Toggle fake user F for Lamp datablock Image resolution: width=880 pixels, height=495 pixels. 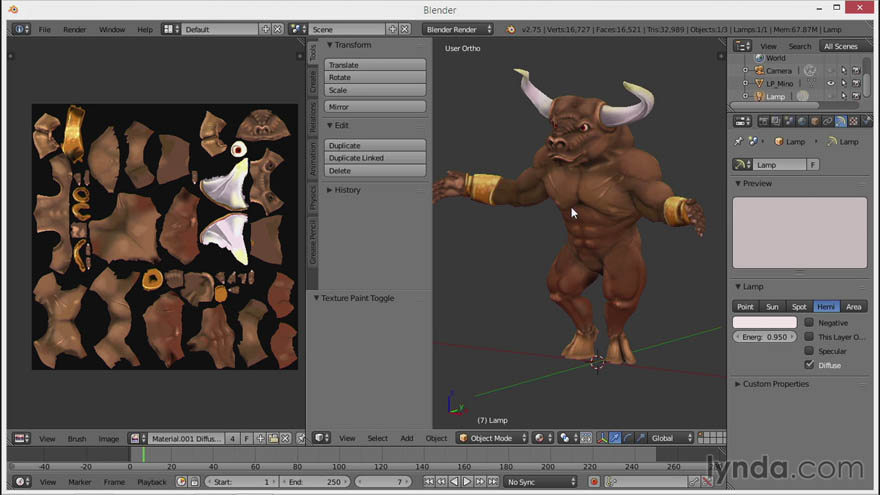click(813, 164)
